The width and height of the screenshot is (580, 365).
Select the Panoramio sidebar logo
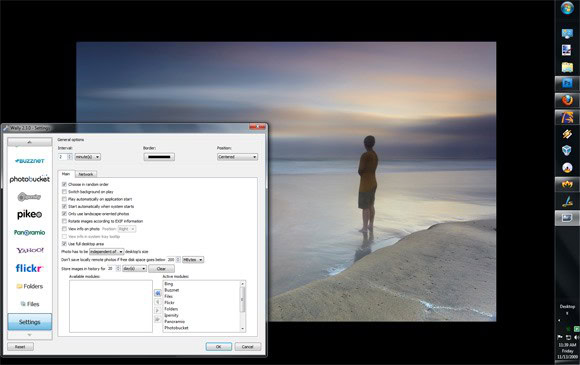point(30,233)
